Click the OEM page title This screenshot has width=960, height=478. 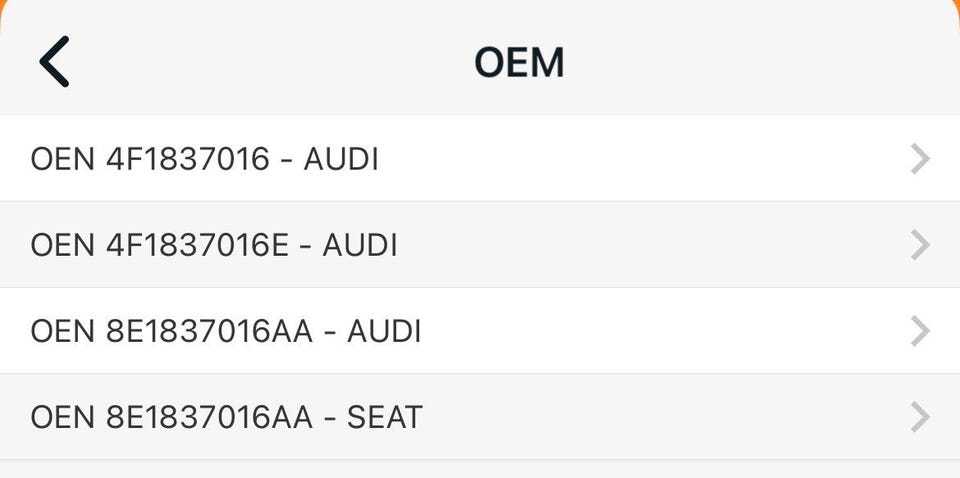pyautogui.click(x=519, y=62)
